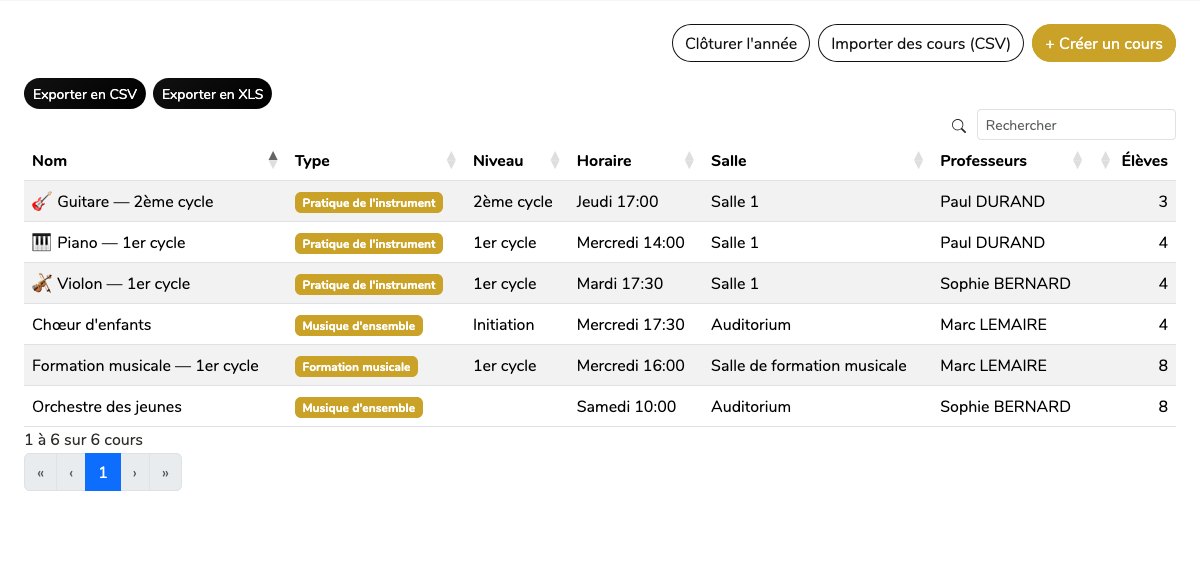Click the Clôturer l'année button
This screenshot has width=1200, height=565.
coord(740,44)
